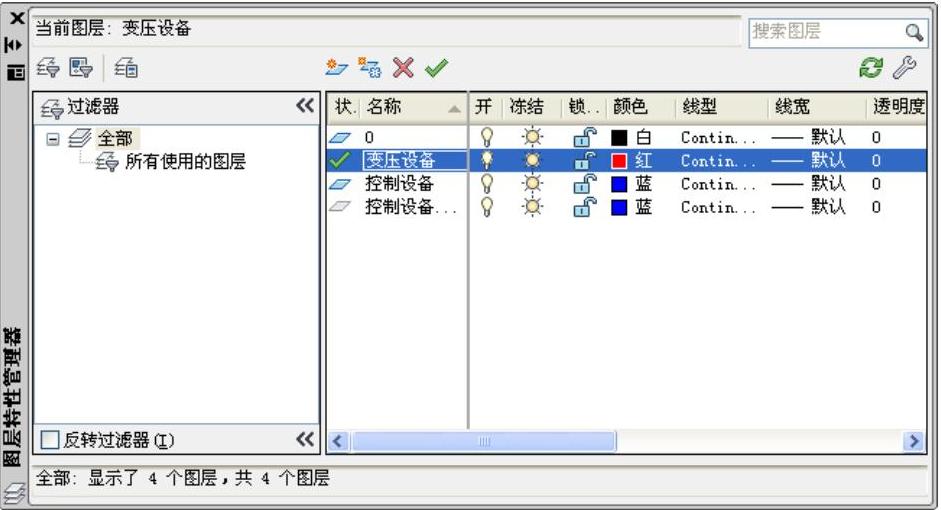The width and height of the screenshot is (941, 510).
Task: Click the 白 color name of layer 0
Action: point(643,137)
